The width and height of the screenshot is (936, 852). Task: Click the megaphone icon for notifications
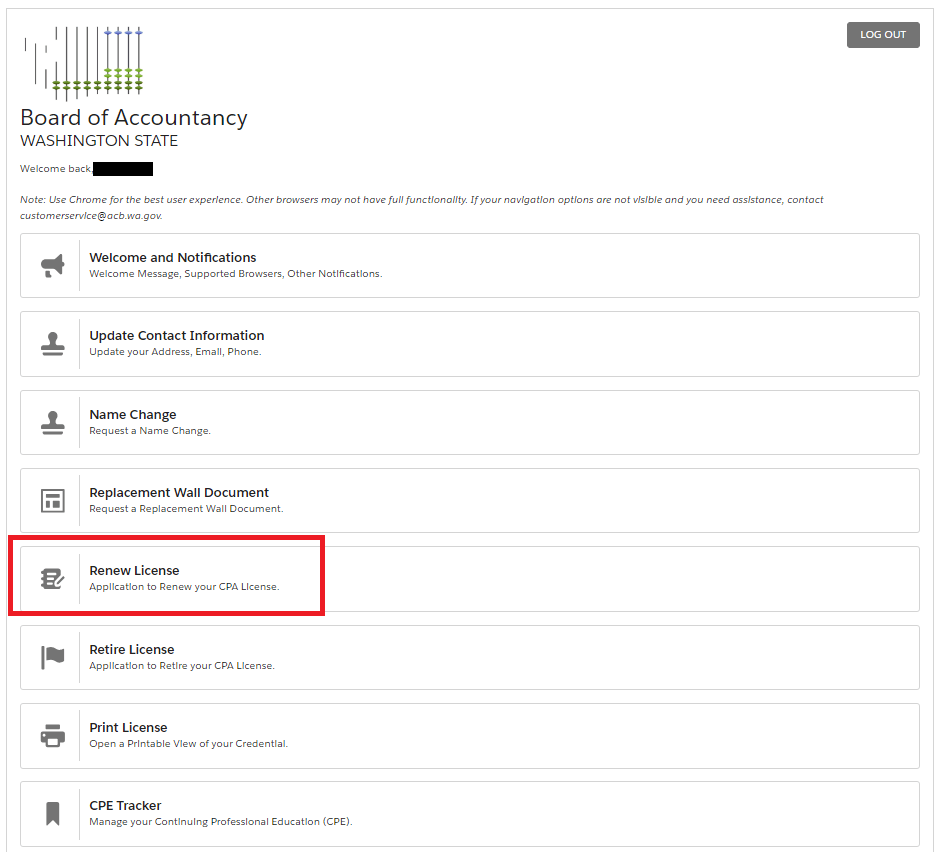pyautogui.click(x=52, y=265)
